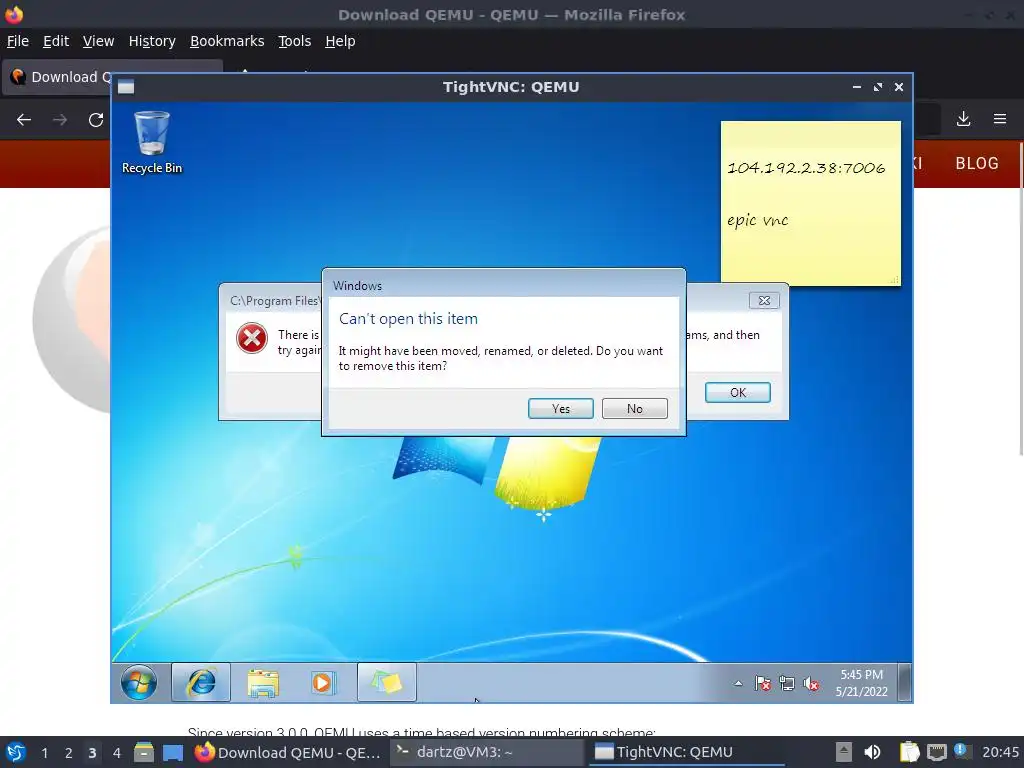Reload the Firefox page
The image size is (1024, 768).
coord(96,120)
